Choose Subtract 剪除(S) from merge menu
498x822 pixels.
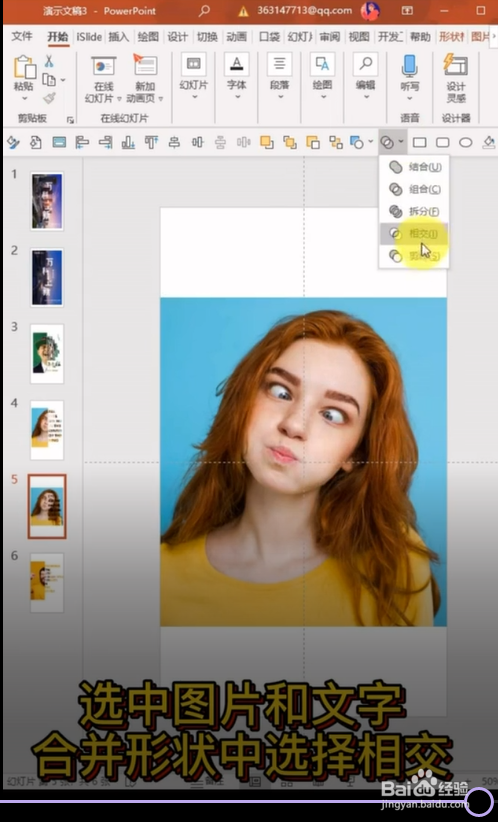[x=414, y=256]
